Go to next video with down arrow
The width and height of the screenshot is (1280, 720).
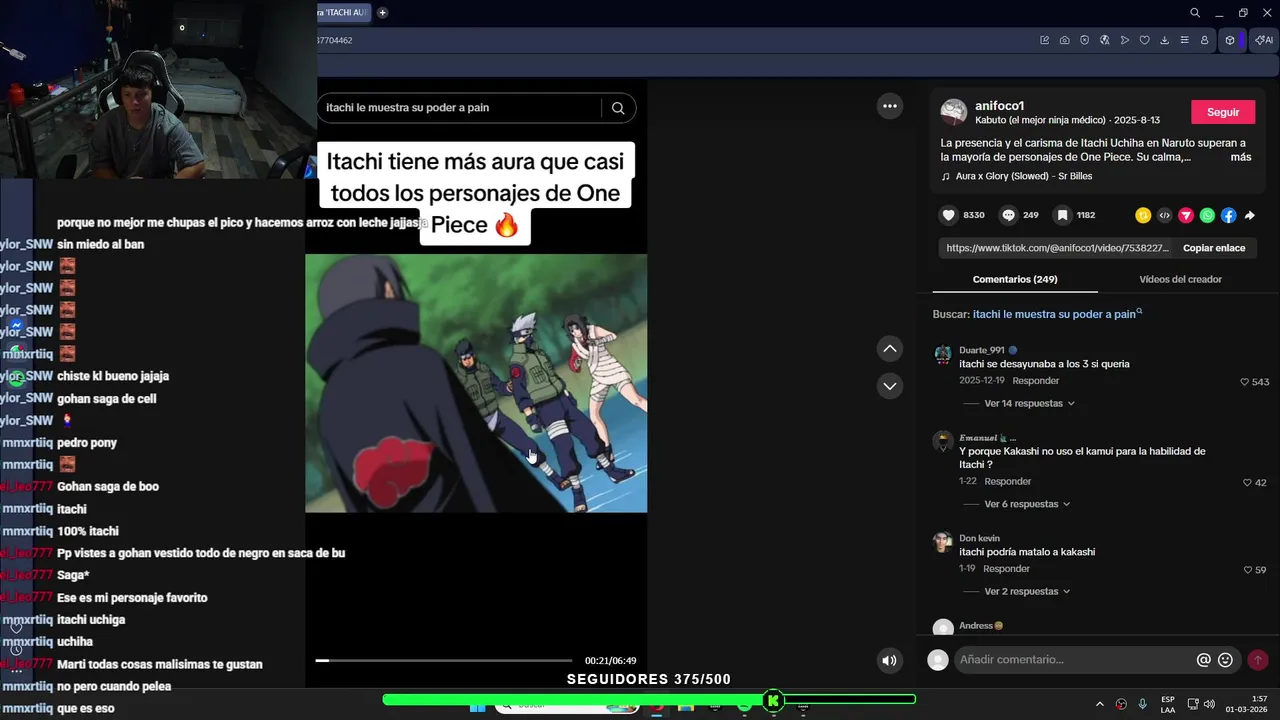[889, 386]
